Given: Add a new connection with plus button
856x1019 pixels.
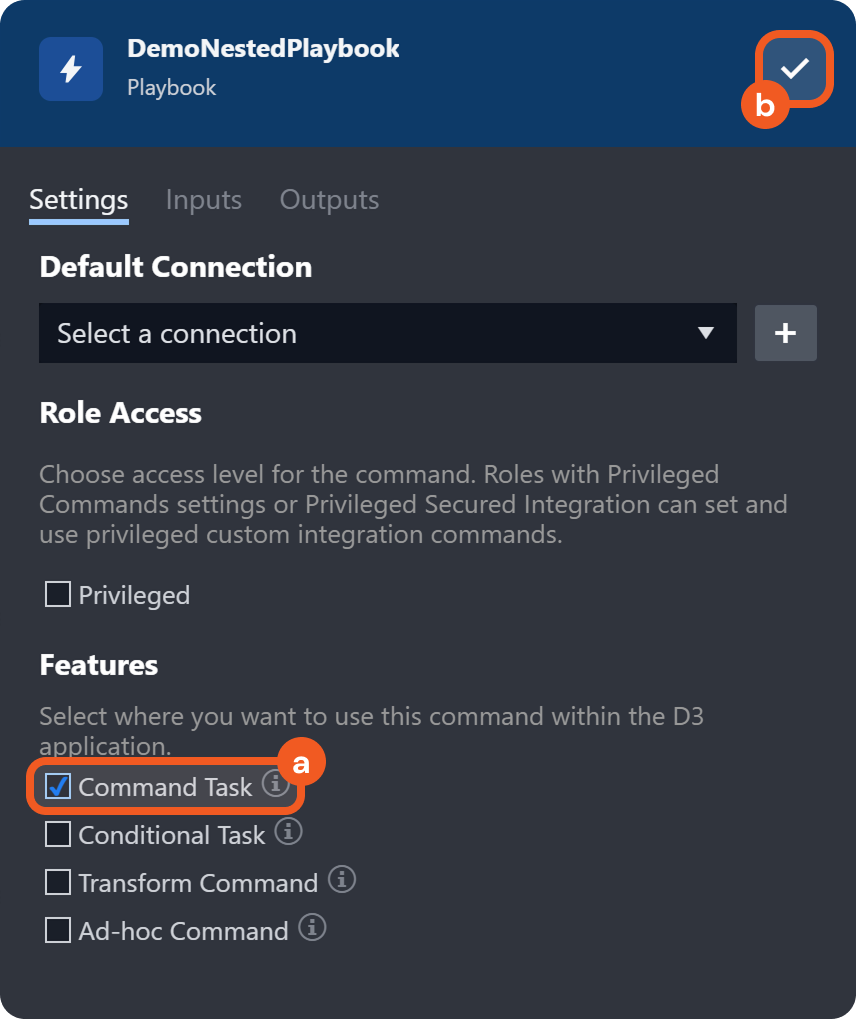Looking at the screenshot, I should click(785, 333).
